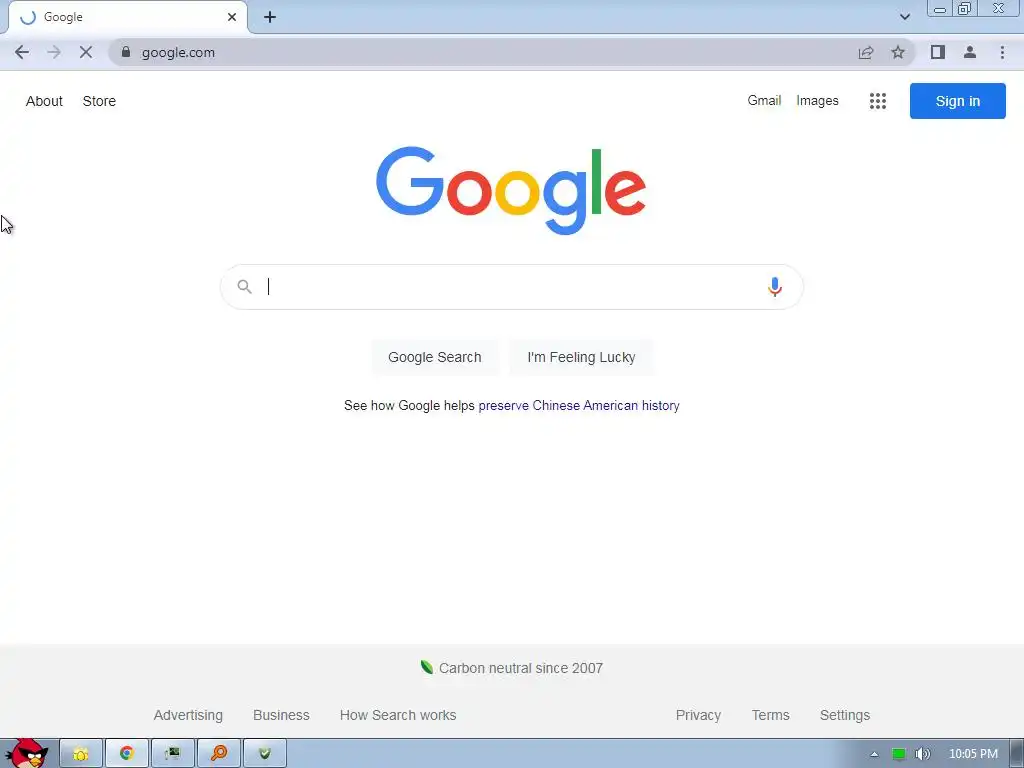Switch to Chrome in the taskbar

pos(127,754)
